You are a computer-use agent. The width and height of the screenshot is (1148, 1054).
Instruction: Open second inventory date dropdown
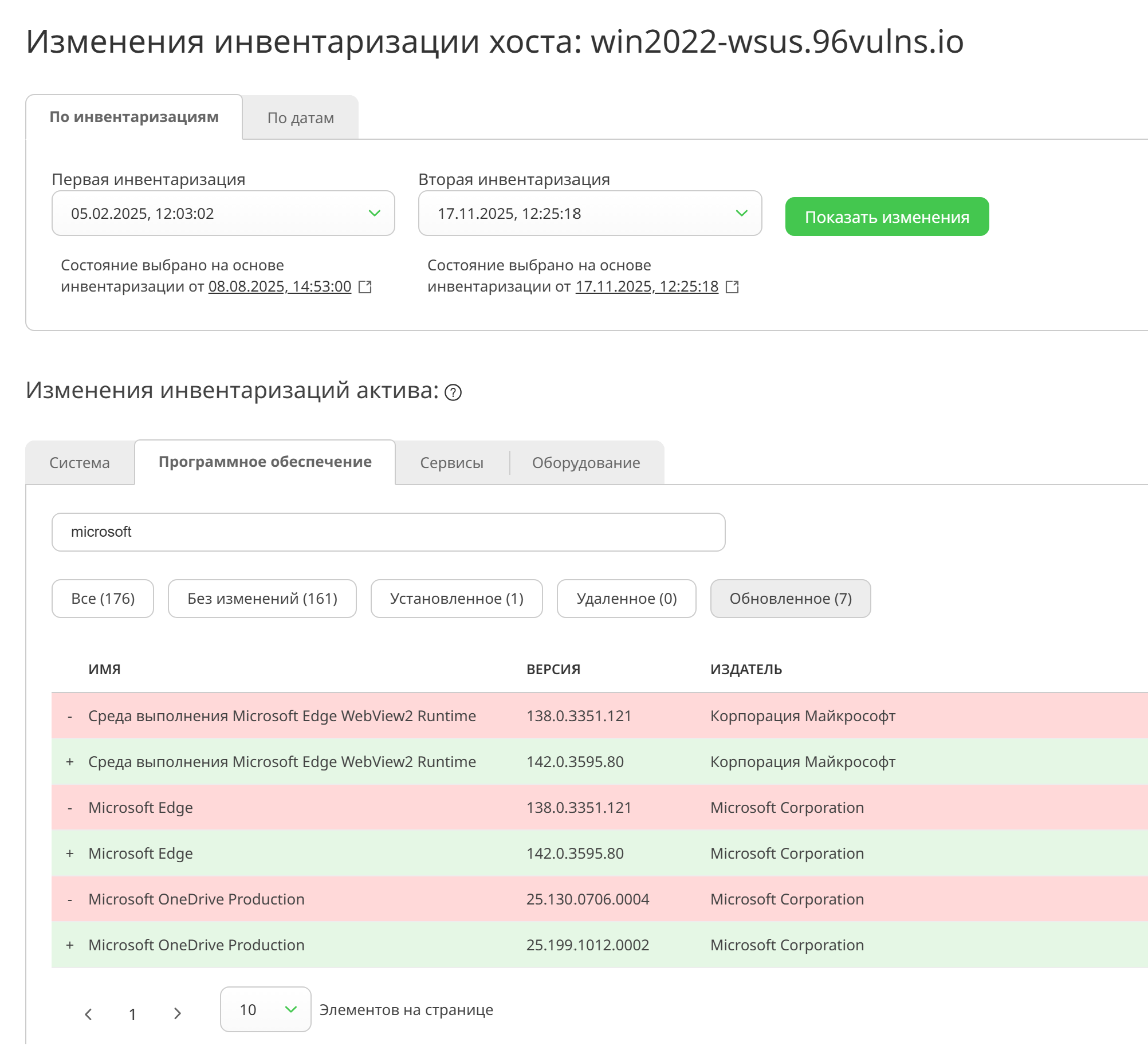(x=589, y=214)
